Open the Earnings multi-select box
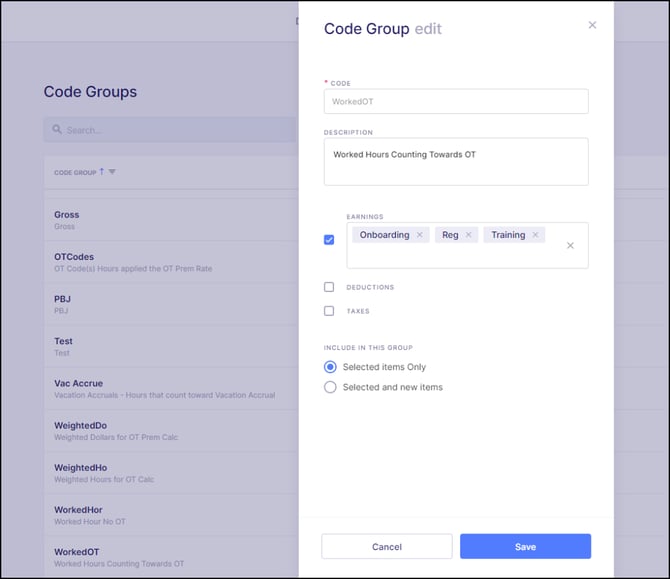The height and width of the screenshot is (579, 670). pyautogui.click(x=467, y=246)
